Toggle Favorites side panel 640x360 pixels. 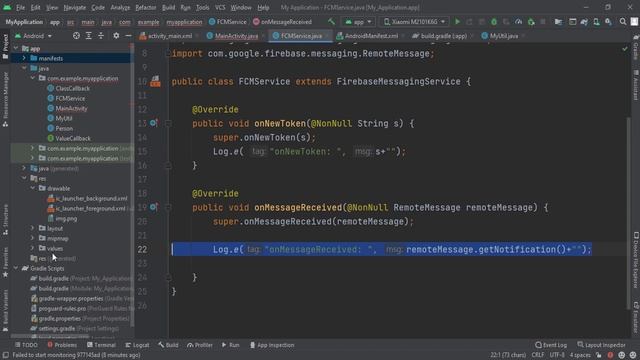pyautogui.click(x=5, y=262)
